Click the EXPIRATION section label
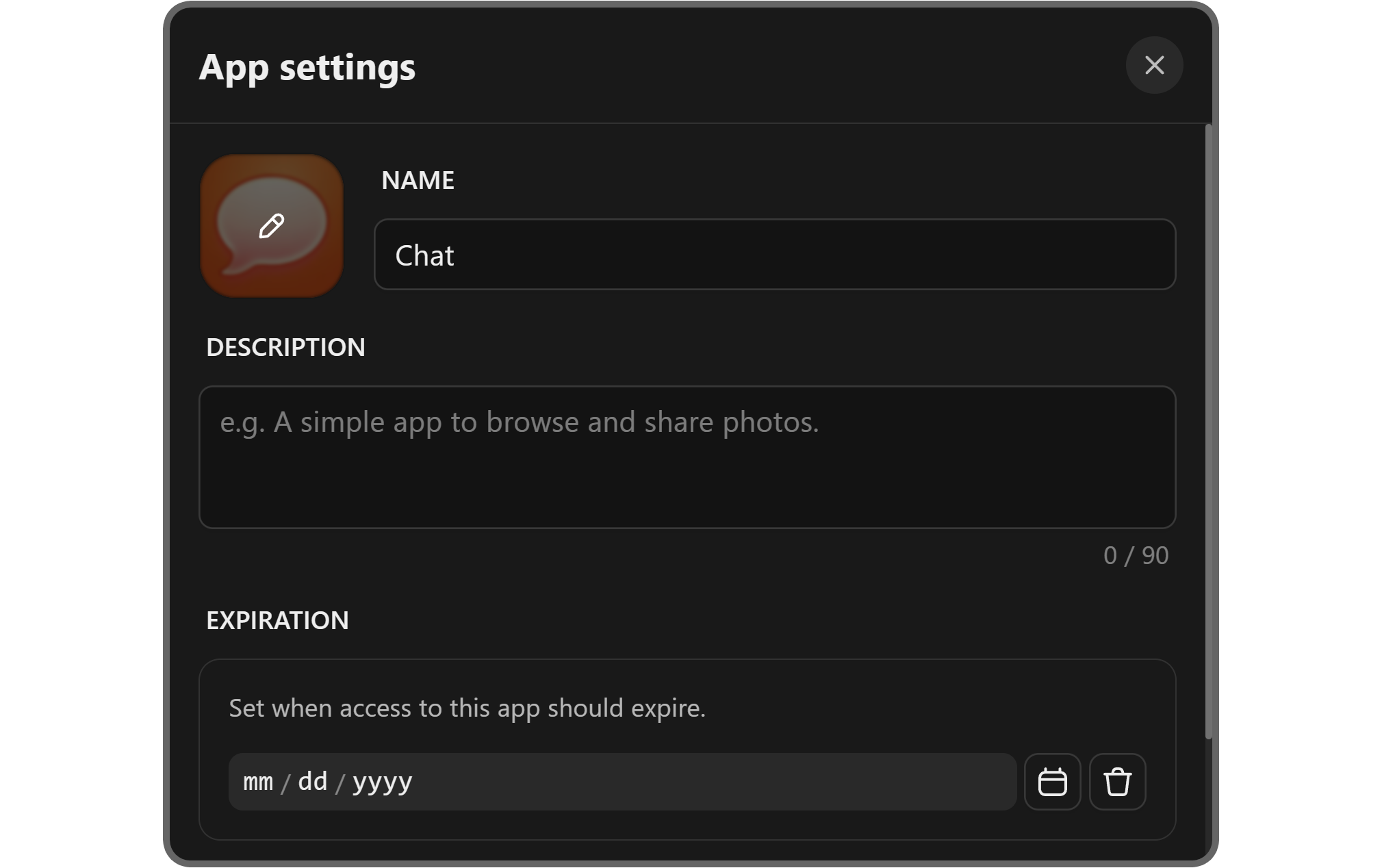Image resolution: width=1382 pixels, height=868 pixels. point(277,620)
